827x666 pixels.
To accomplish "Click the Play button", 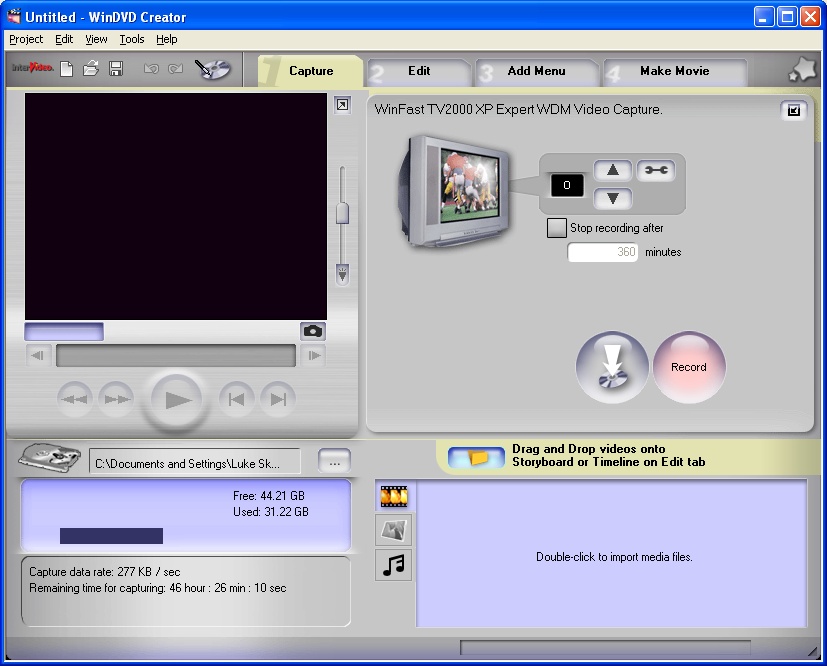I will click(x=176, y=400).
